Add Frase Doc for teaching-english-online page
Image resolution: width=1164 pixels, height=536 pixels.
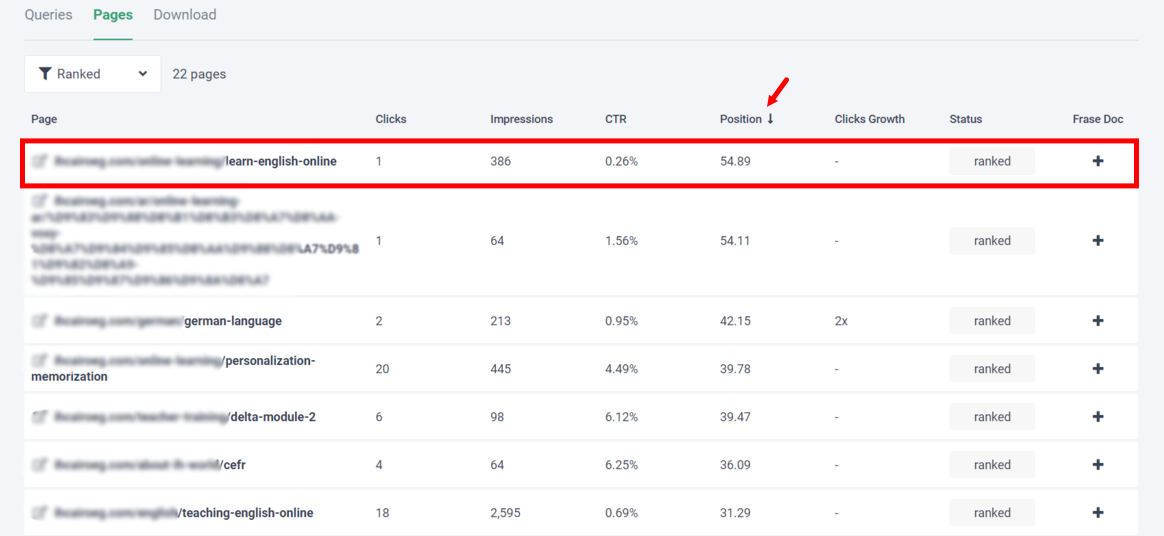coord(1099,512)
